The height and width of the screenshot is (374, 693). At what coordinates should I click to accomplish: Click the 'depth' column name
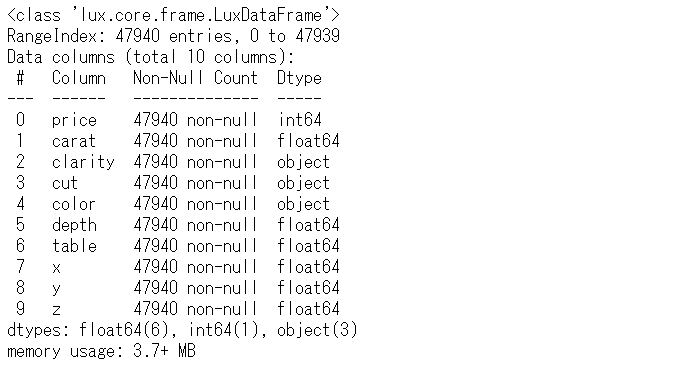pyautogui.click(x=74, y=225)
